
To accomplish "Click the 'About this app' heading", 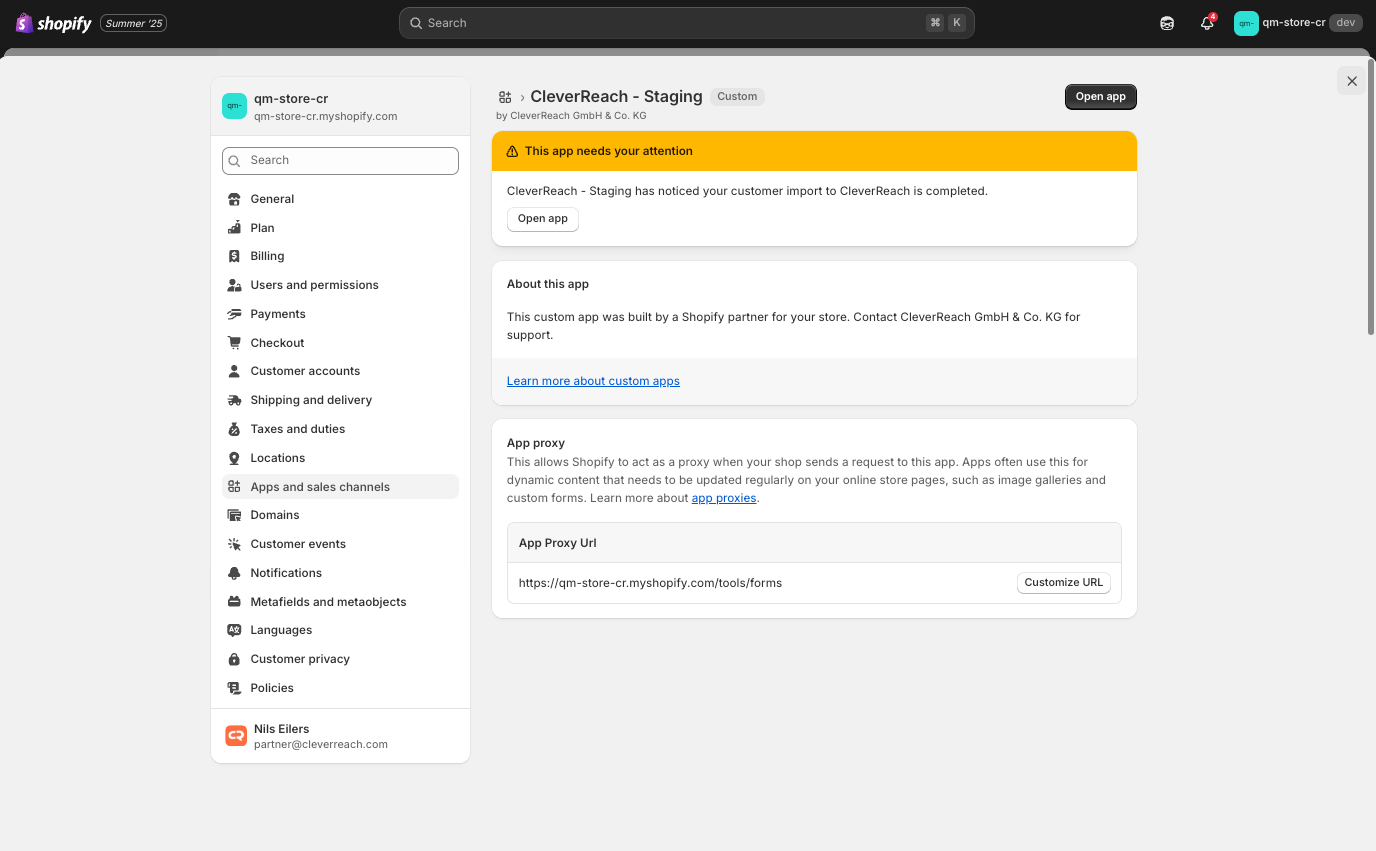I will [548, 284].
